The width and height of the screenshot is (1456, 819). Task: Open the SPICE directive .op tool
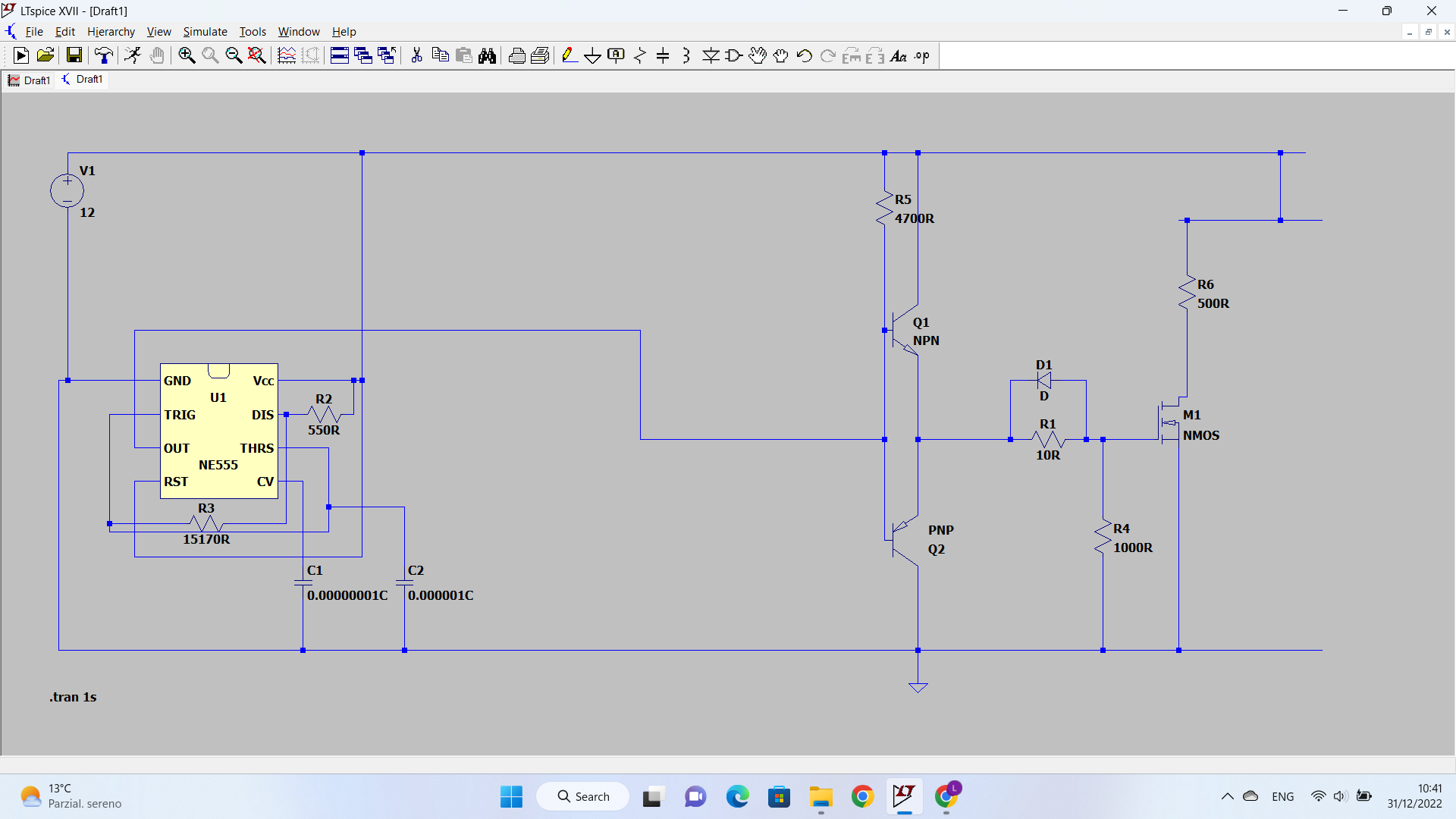point(922,55)
